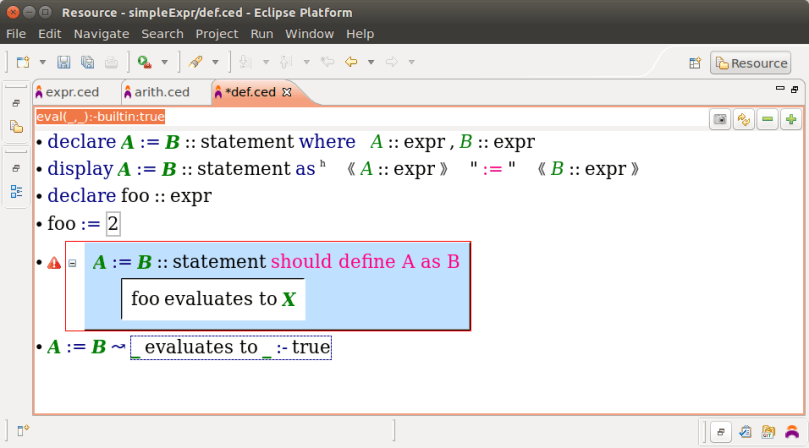This screenshot has width=809, height=448.
Task: Switch to the arith.ced tab
Action: 155,92
